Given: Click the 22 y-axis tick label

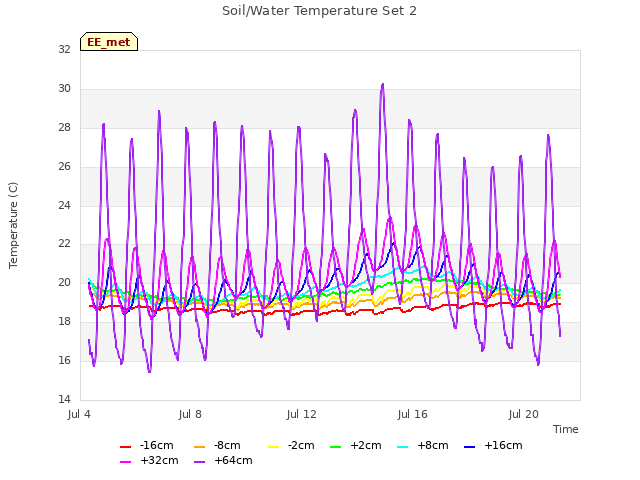Looking at the screenshot, I should tap(64, 244).
